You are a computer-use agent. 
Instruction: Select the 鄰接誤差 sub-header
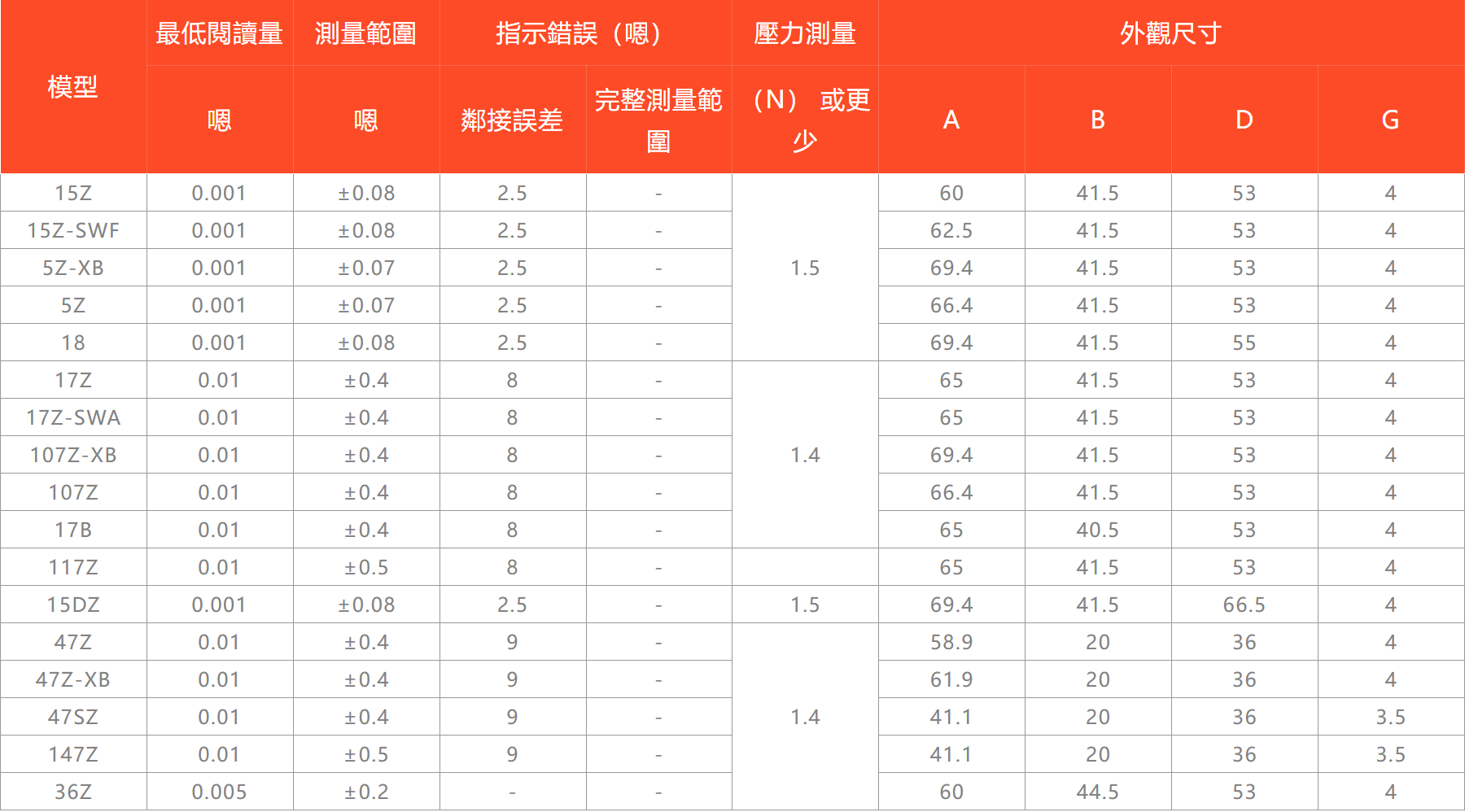click(x=512, y=120)
